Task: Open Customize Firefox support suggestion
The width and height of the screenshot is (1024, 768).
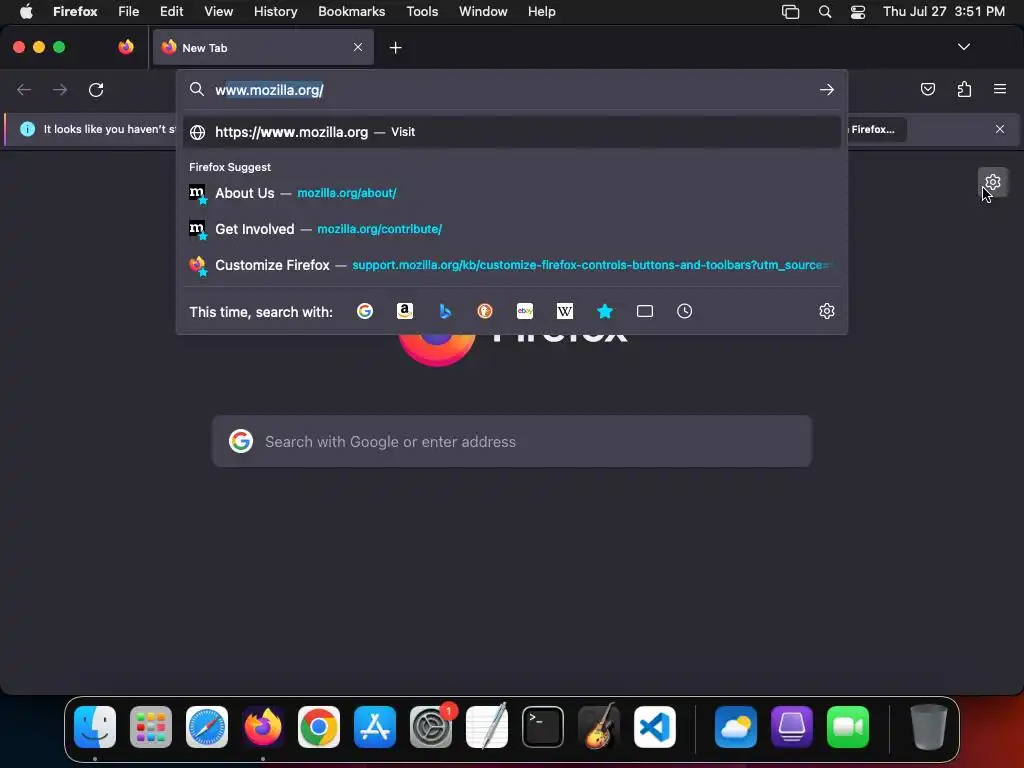Action: [512, 265]
